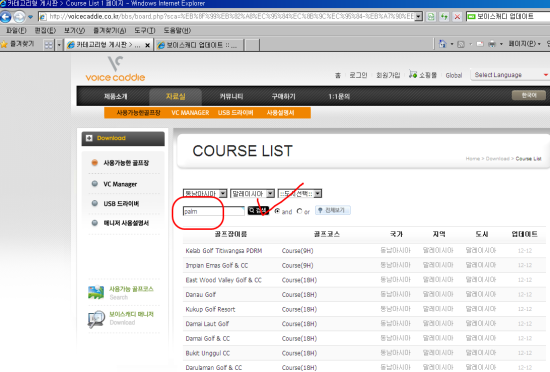Click the browser Back arrow button
Screen dimensions: 550x372
6,16
